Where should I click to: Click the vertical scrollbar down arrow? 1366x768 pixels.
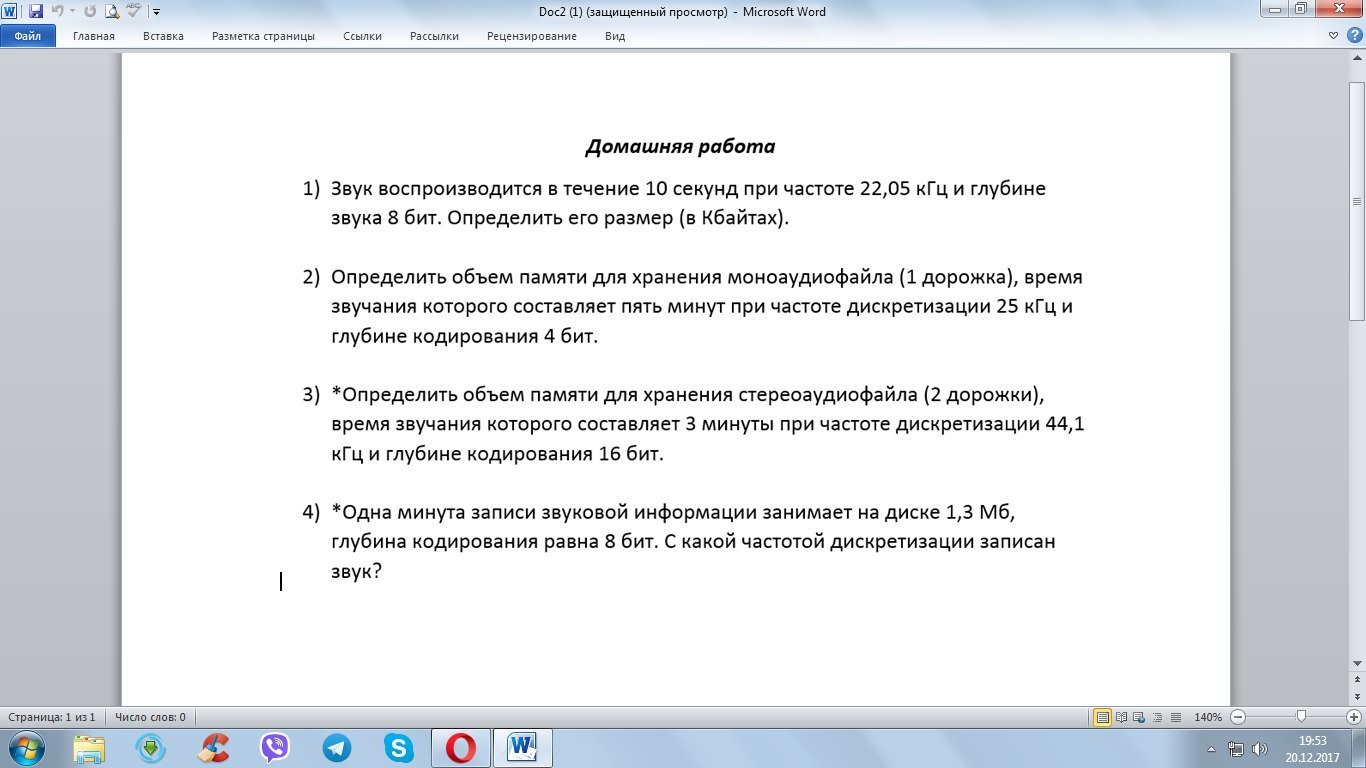[1357, 664]
